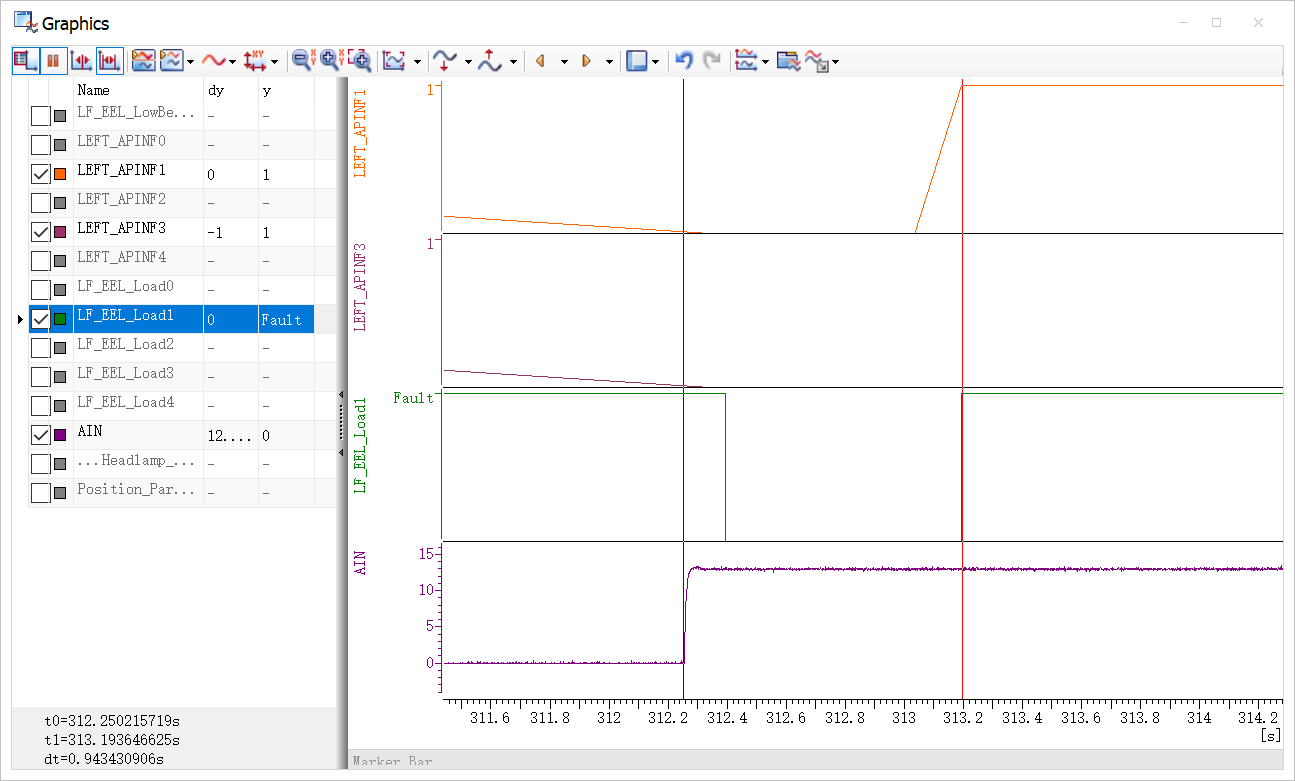
Task: Disable the AIN signal checkbox
Action: (41, 435)
